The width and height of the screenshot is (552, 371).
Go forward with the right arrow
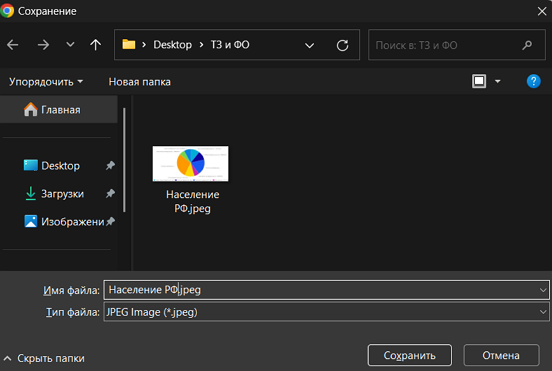(x=43, y=45)
